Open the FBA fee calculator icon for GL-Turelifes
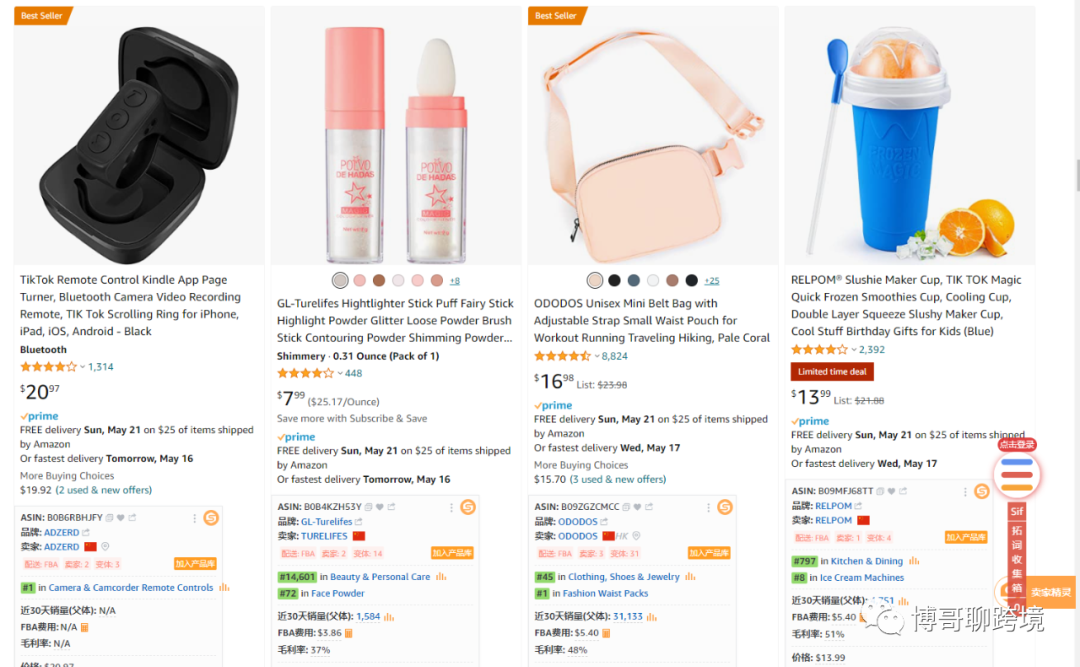This screenshot has height=667, width=1080. tap(349, 633)
